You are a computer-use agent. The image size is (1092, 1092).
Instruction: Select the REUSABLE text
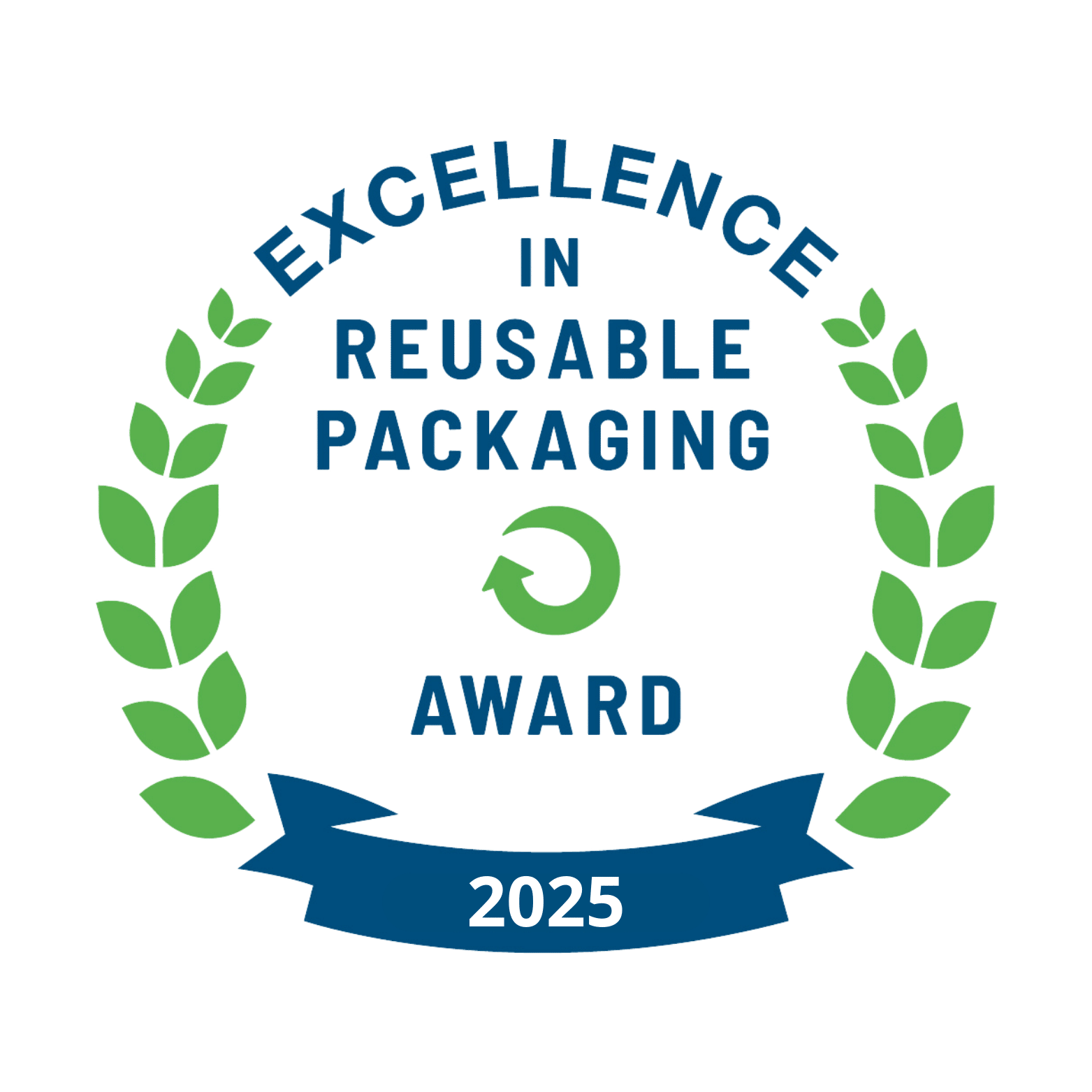545,351
